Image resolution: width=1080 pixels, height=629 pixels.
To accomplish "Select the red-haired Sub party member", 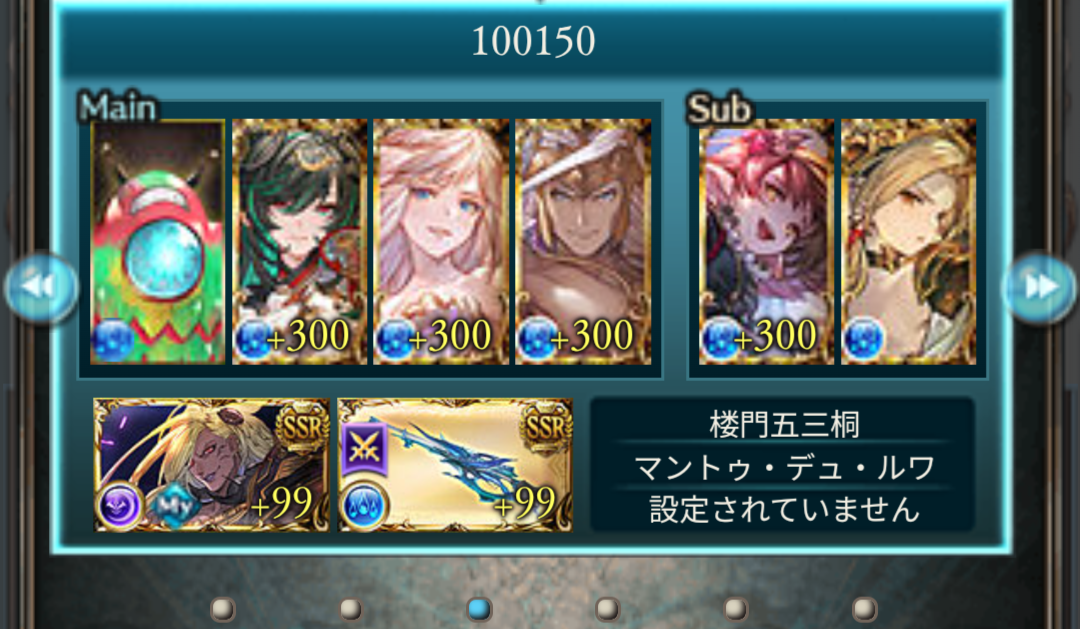I will (766, 242).
